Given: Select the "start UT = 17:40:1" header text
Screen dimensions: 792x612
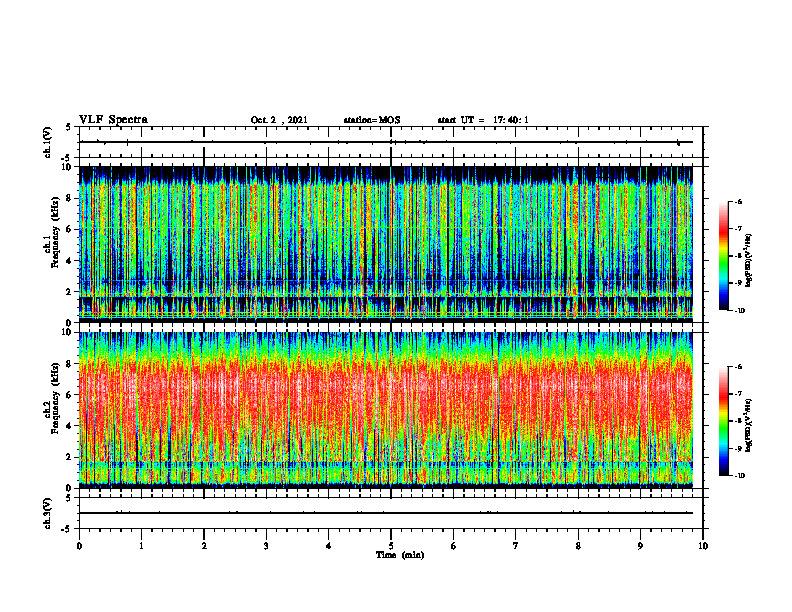Looking at the screenshot, I should pyautogui.click(x=483, y=120).
